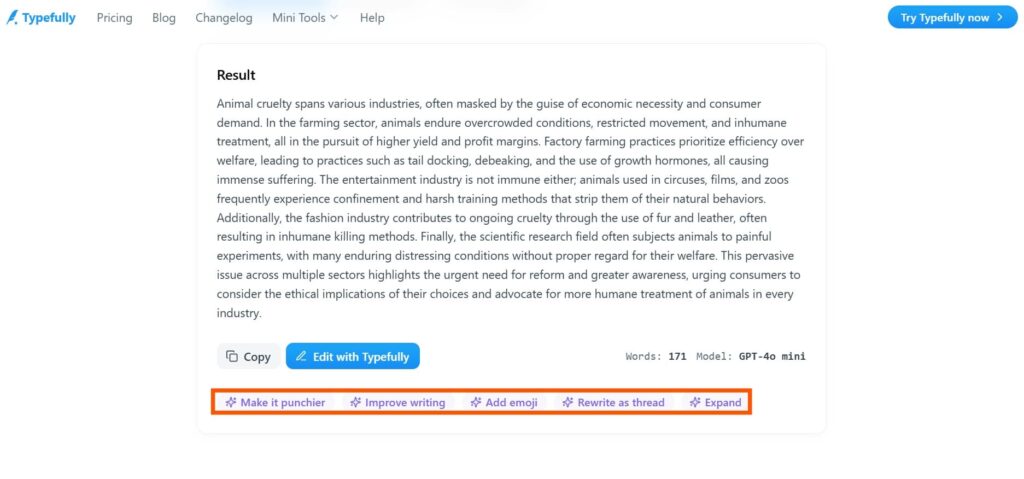This screenshot has height=479, width=1024.
Task: Select the Make it punchier suggestion
Action: tap(275, 403)
